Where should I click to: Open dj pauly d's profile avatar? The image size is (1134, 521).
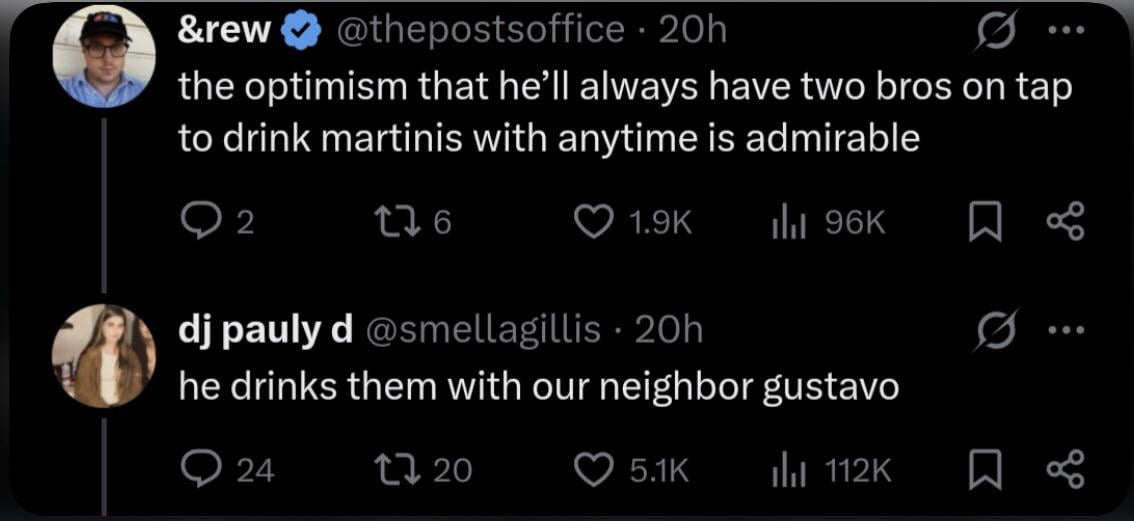coord(105,355)
